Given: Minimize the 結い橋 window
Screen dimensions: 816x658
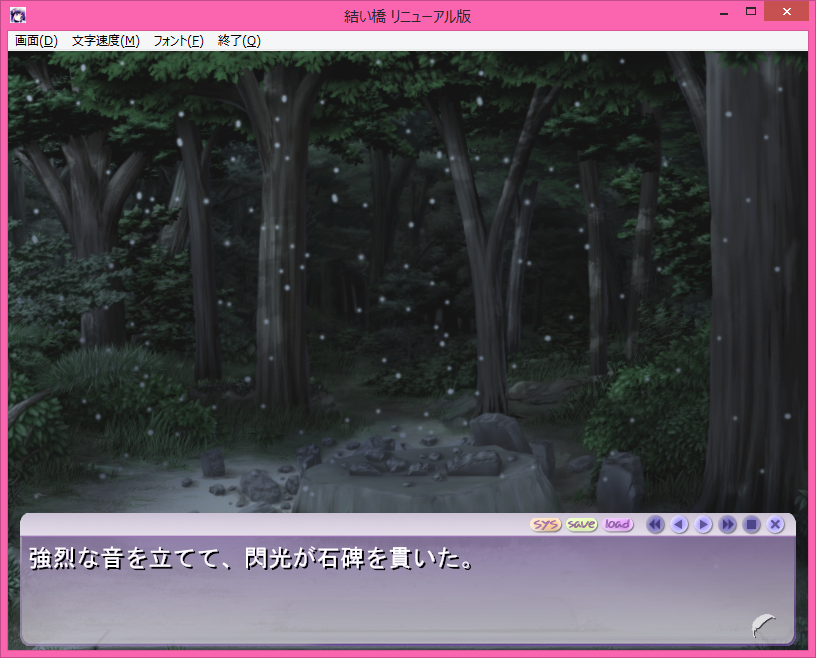Looking at the screenshot, I should pos(724,13).
